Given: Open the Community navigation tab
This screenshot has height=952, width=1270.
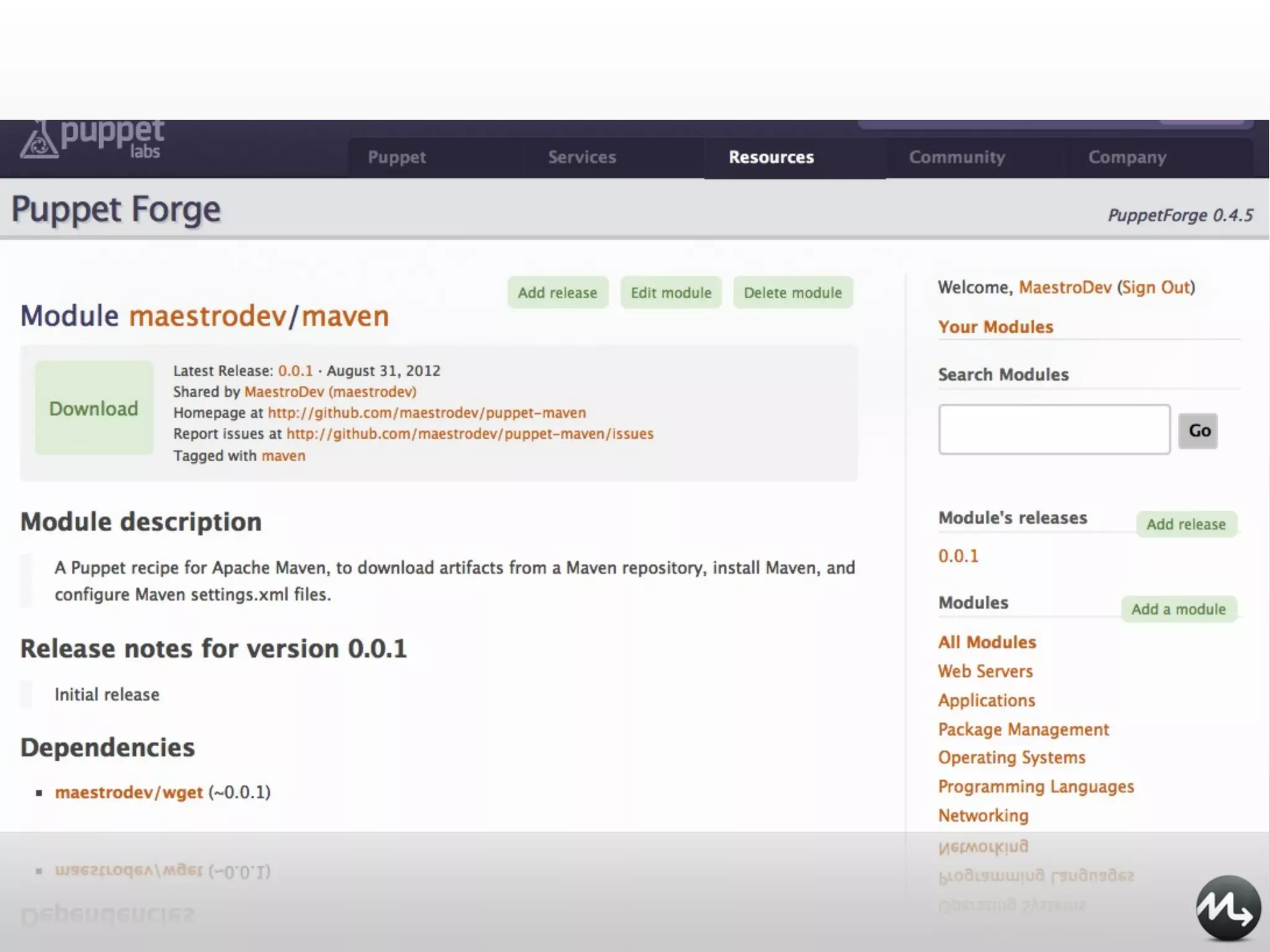Looking at the screenshot, I should pos(957,157).
